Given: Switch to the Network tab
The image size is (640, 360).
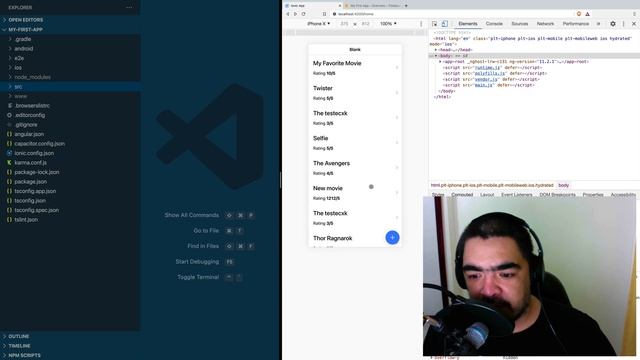Looking at the screenshot, I should pyautogui.click(x=545, y=24).
